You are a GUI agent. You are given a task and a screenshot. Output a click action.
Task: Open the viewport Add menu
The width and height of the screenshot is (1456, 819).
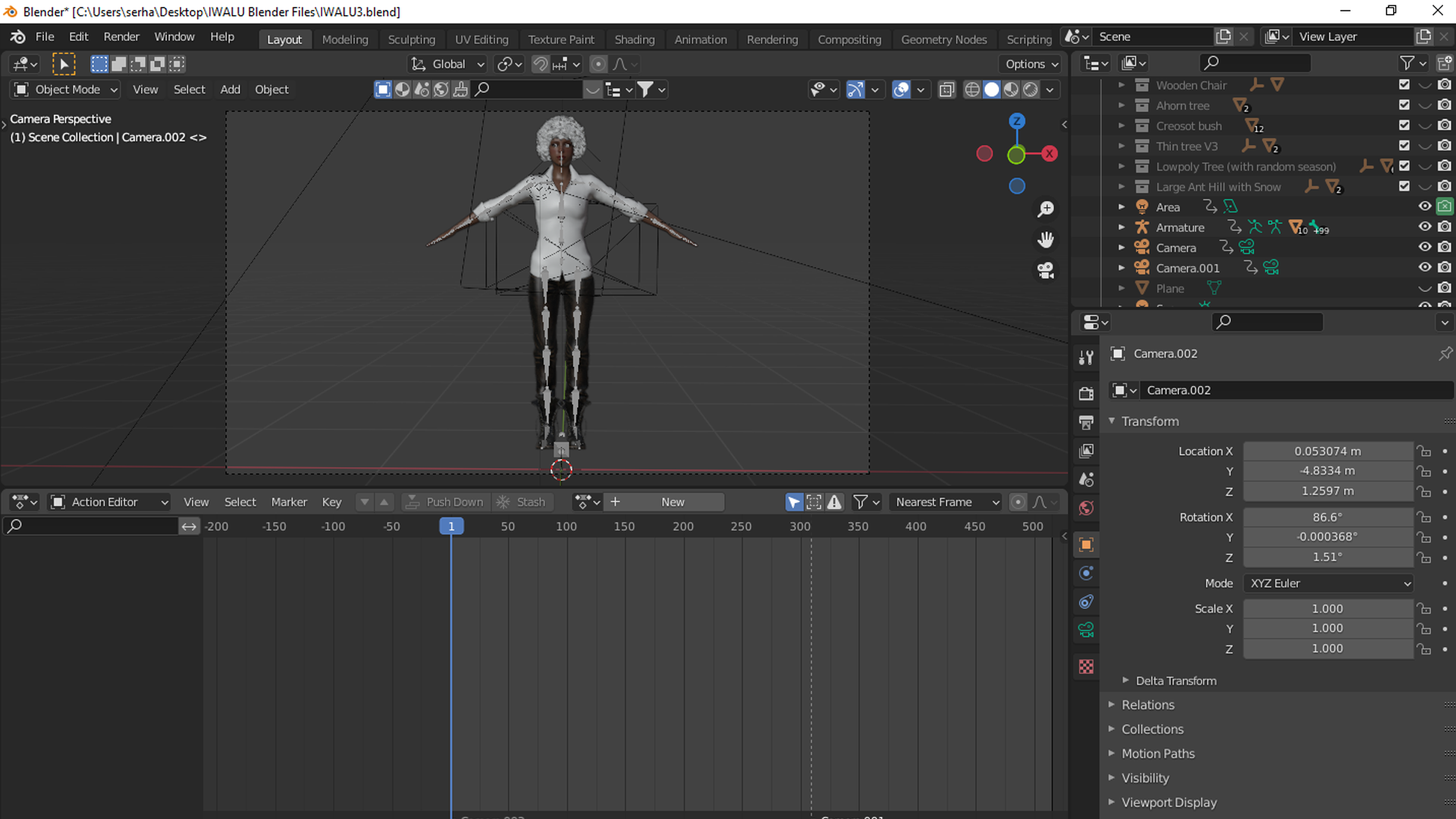tap(230, 89)
